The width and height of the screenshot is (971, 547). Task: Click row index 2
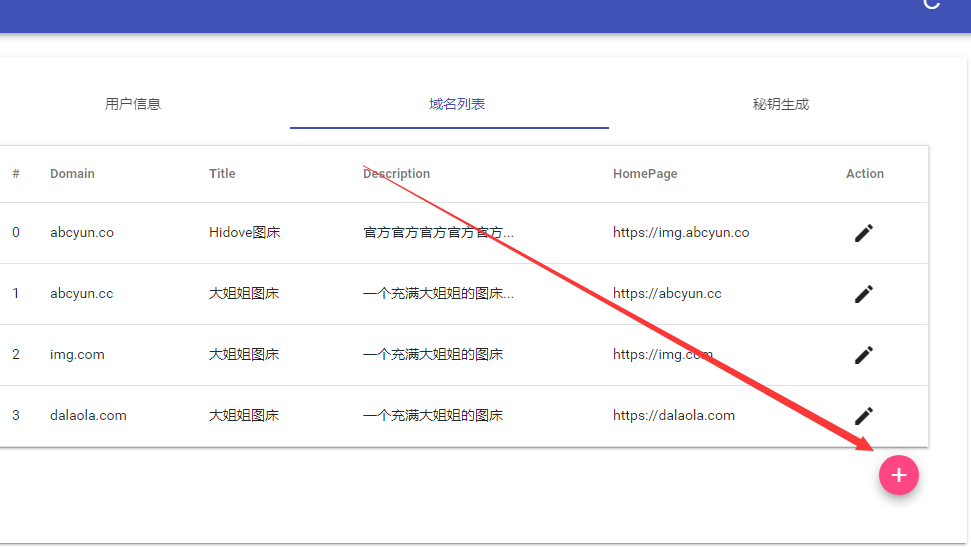pos(16,354)
